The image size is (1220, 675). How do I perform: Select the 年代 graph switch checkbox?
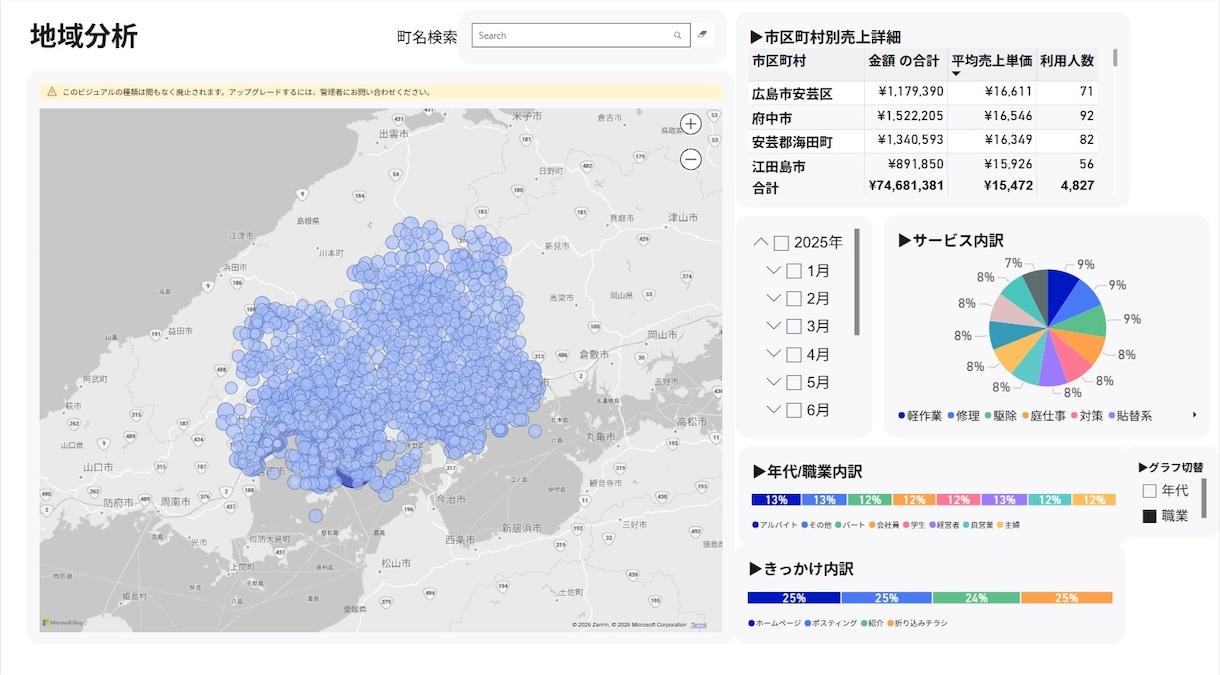1149,491
